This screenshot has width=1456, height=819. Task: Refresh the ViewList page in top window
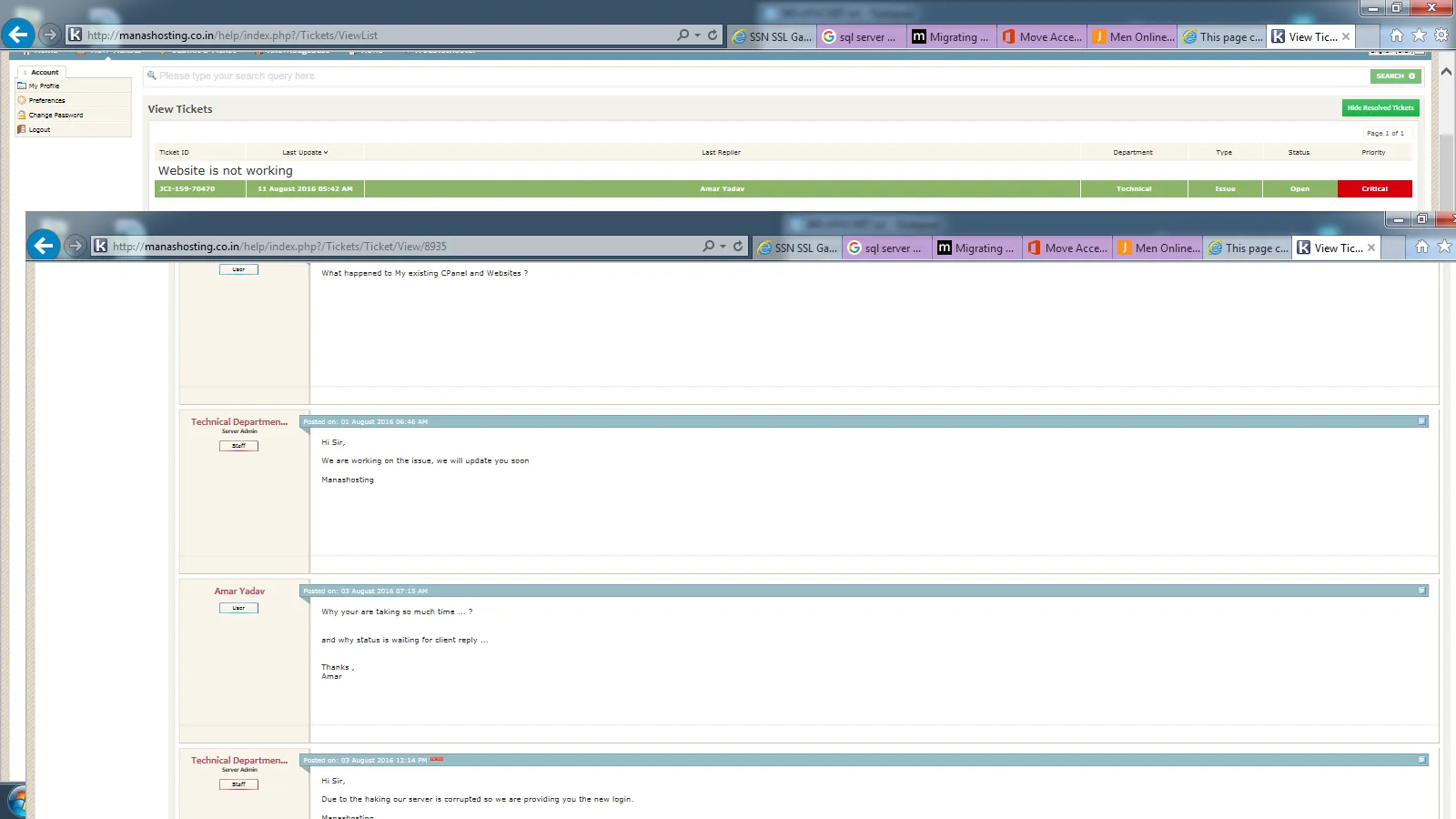[713, 35]
